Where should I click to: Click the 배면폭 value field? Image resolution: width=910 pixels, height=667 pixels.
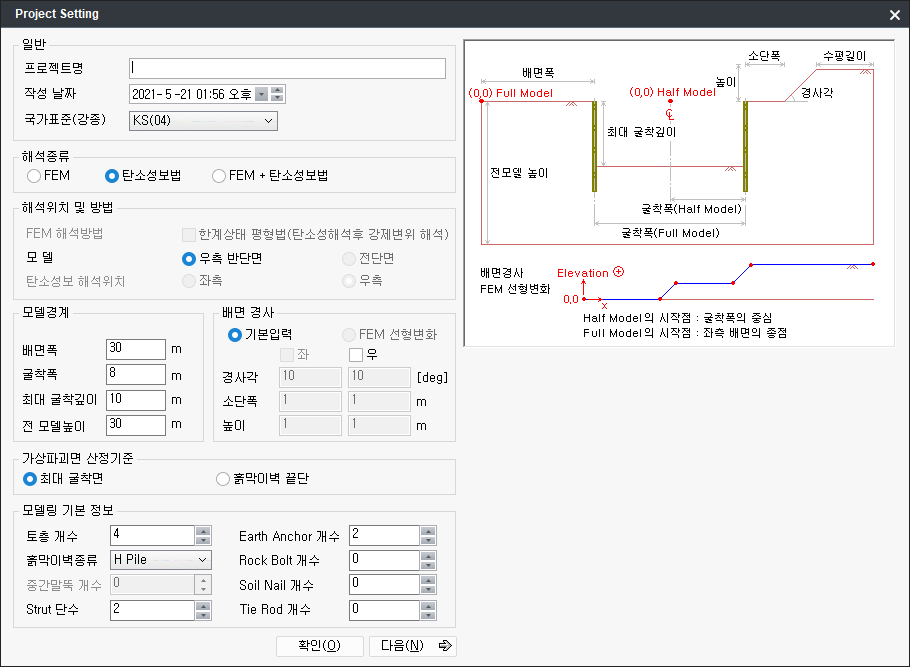pos(135,349)
